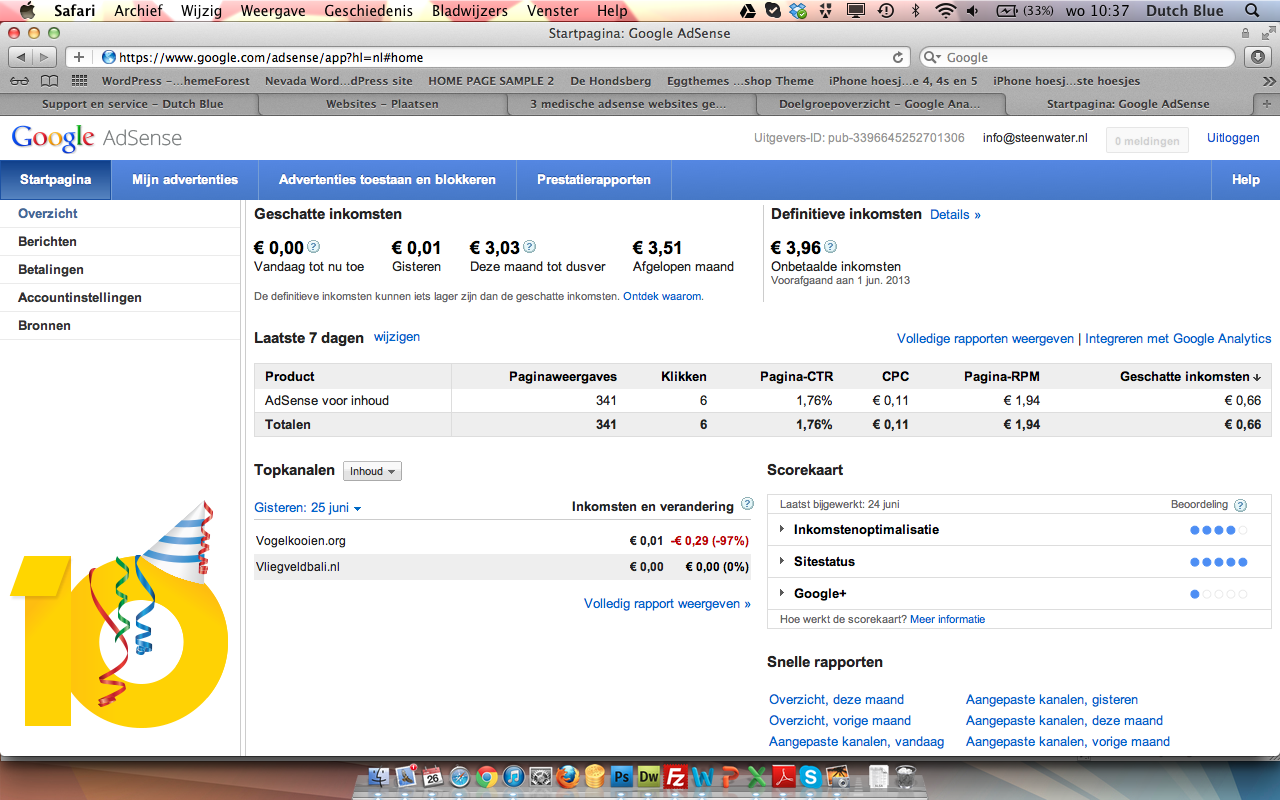Viewport: 1280px width, 800px height.
Task: Click help icon next to Deze maand amount
Action: point(530,247)
